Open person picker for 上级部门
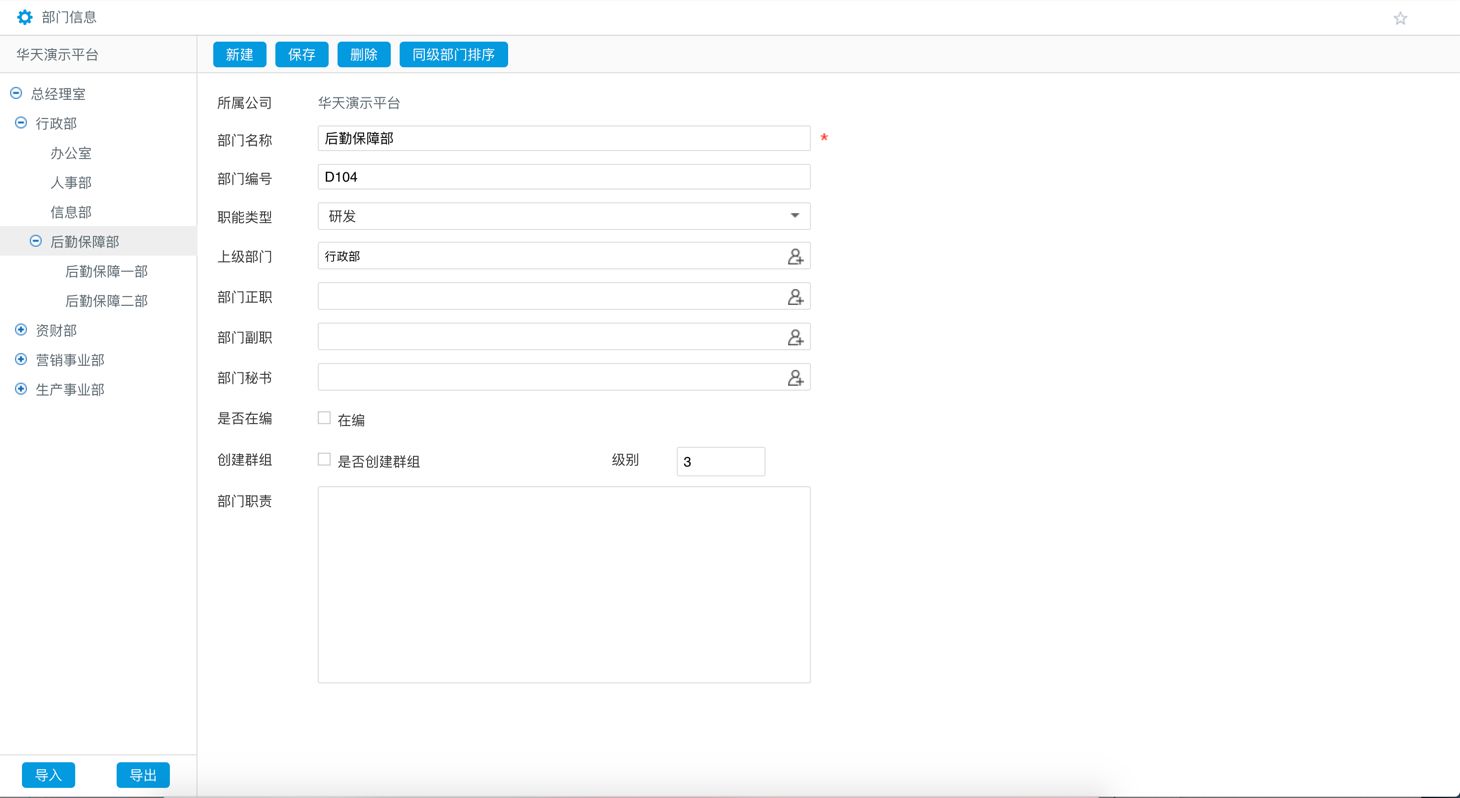 pyautogui.click(x=795, y=257)
